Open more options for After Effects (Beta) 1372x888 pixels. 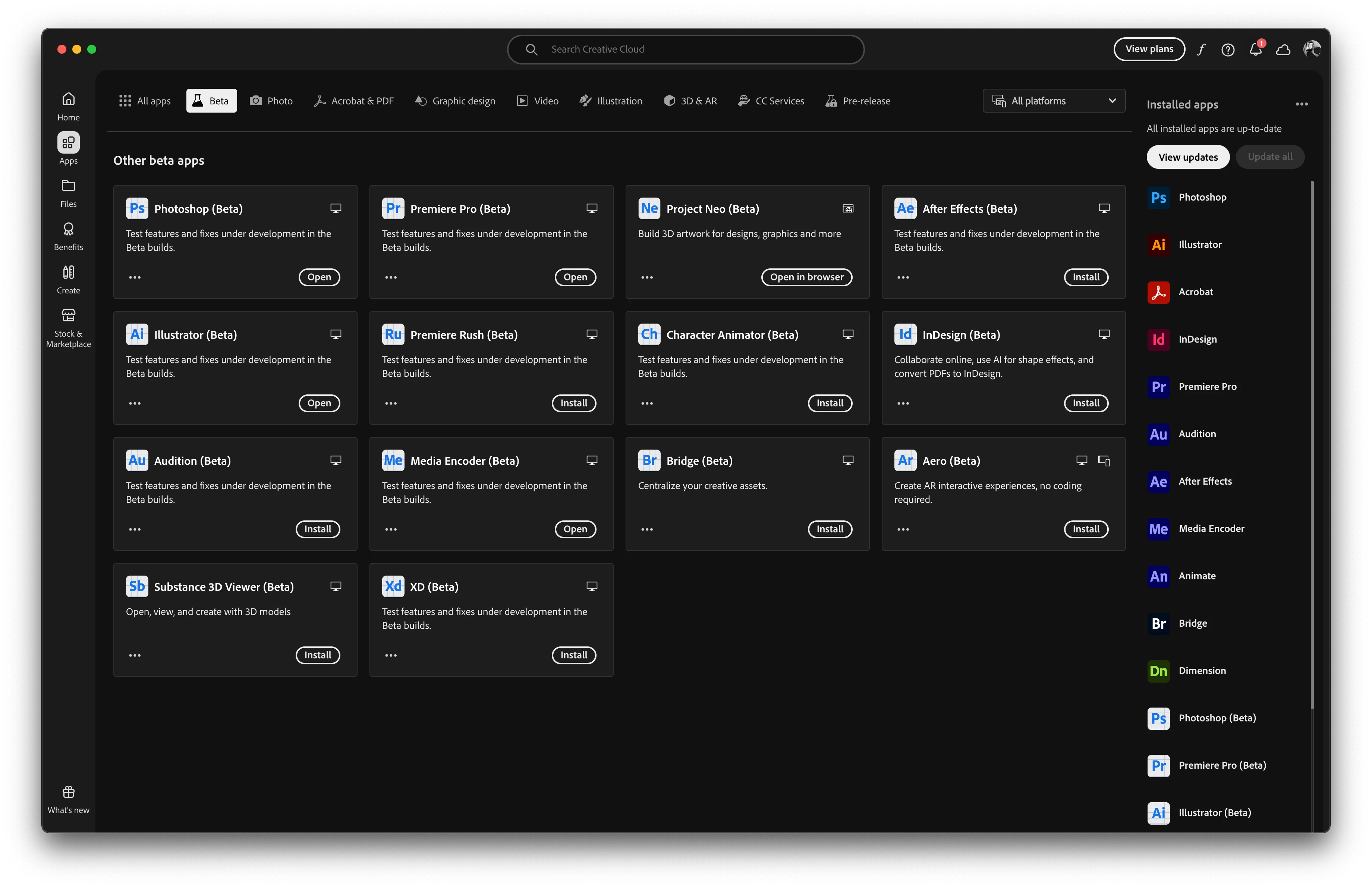(x=903, y=277)
